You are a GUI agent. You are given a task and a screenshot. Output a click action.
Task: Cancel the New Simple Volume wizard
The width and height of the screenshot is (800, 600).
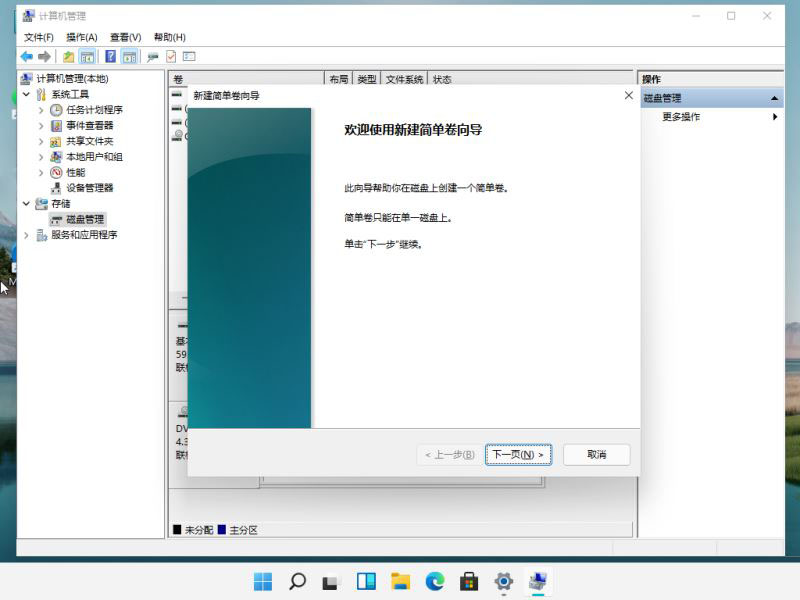(596, 455)
